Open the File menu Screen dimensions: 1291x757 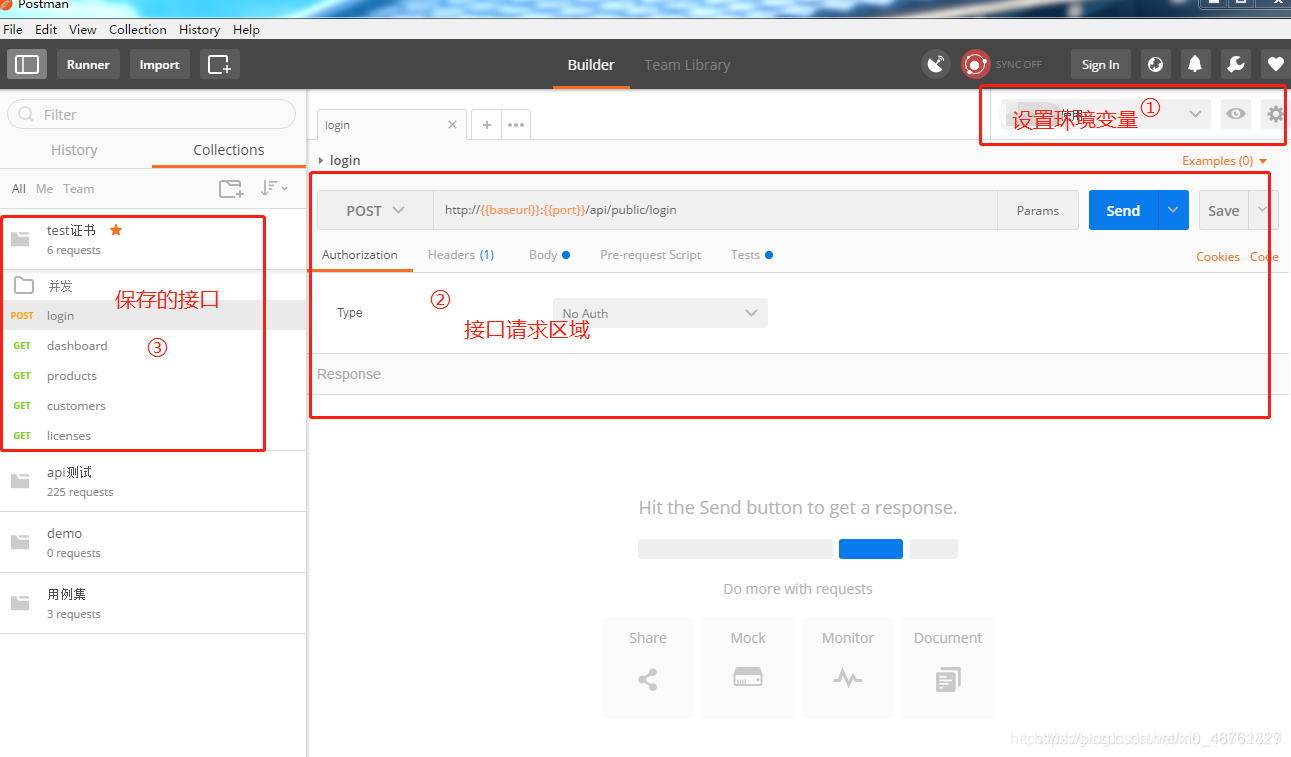[x=13, y=29]
